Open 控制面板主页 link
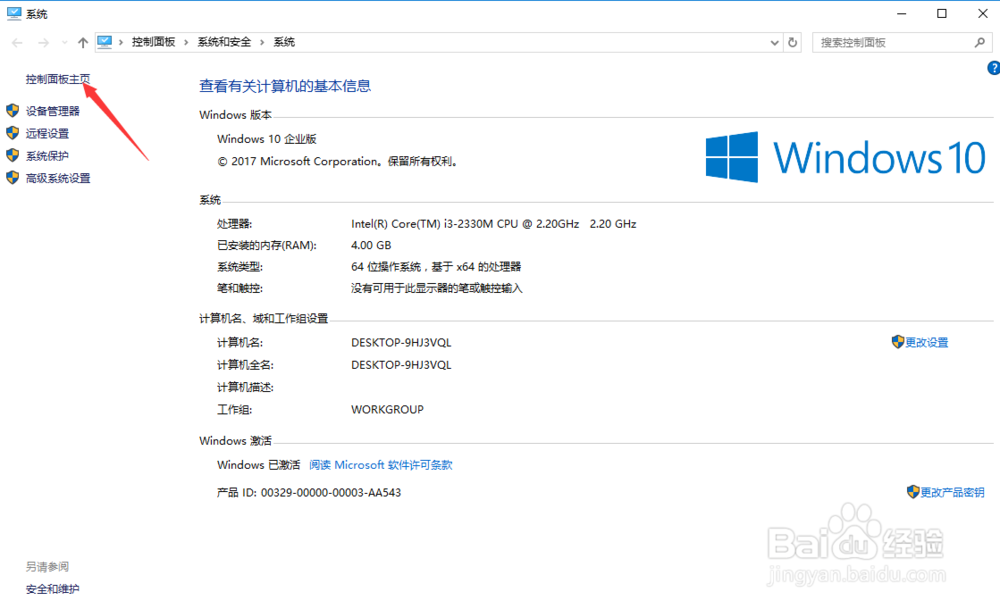The height and width of the screenshot is (609, 1000). coord(57,77)
